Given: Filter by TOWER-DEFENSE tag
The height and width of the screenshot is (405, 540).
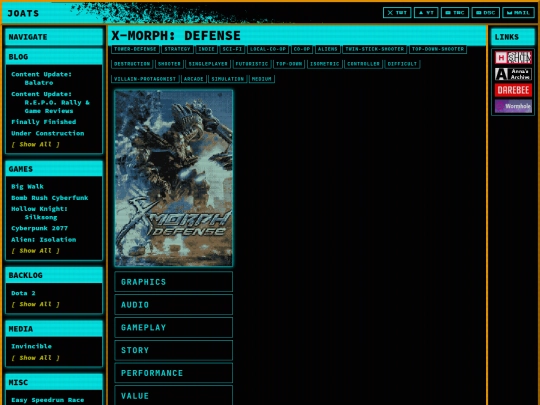Looking at the screenshot, I should 135,49.
